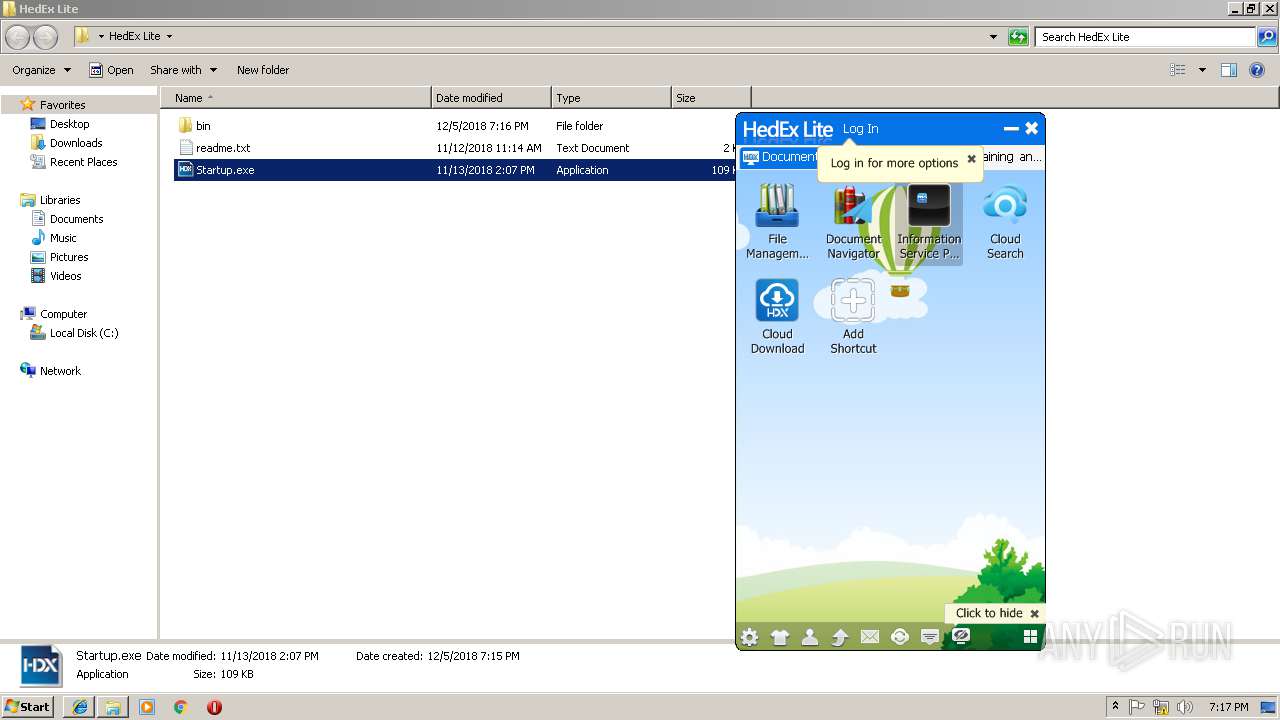Click the hide-monitor eye icon
1280x720 pixels.
[961, 636]
